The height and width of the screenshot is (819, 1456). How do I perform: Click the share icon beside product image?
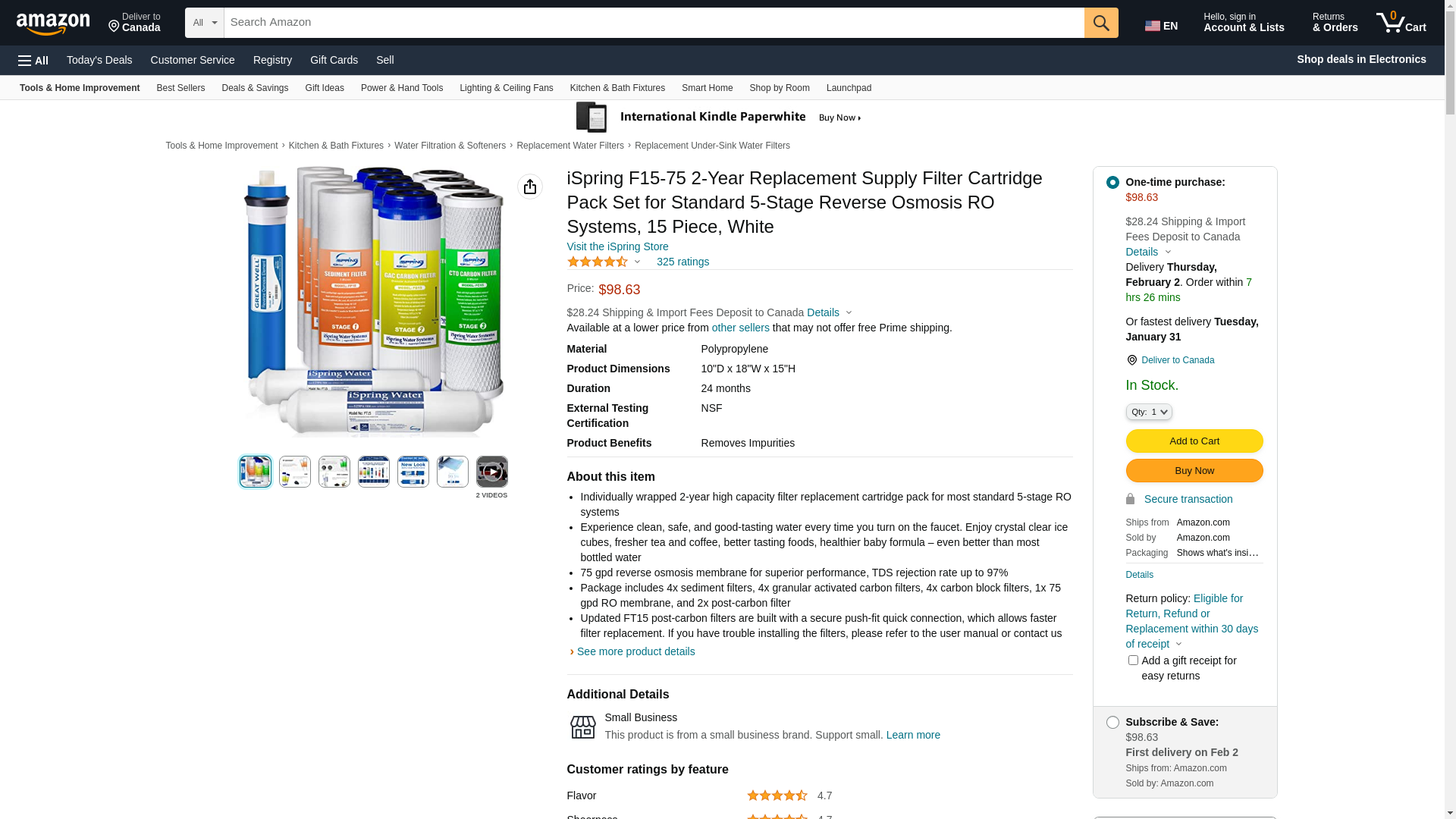pyautogui.click(x=530, y=187)
